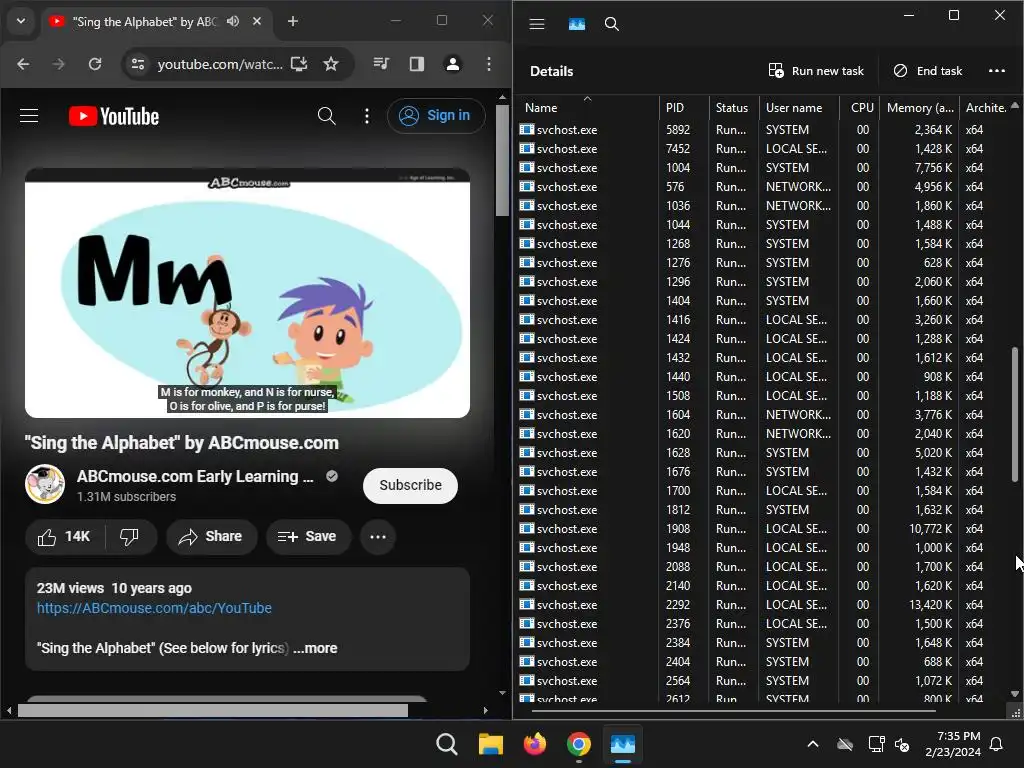Open Windows Search on the taskbar

click(447, 744)
